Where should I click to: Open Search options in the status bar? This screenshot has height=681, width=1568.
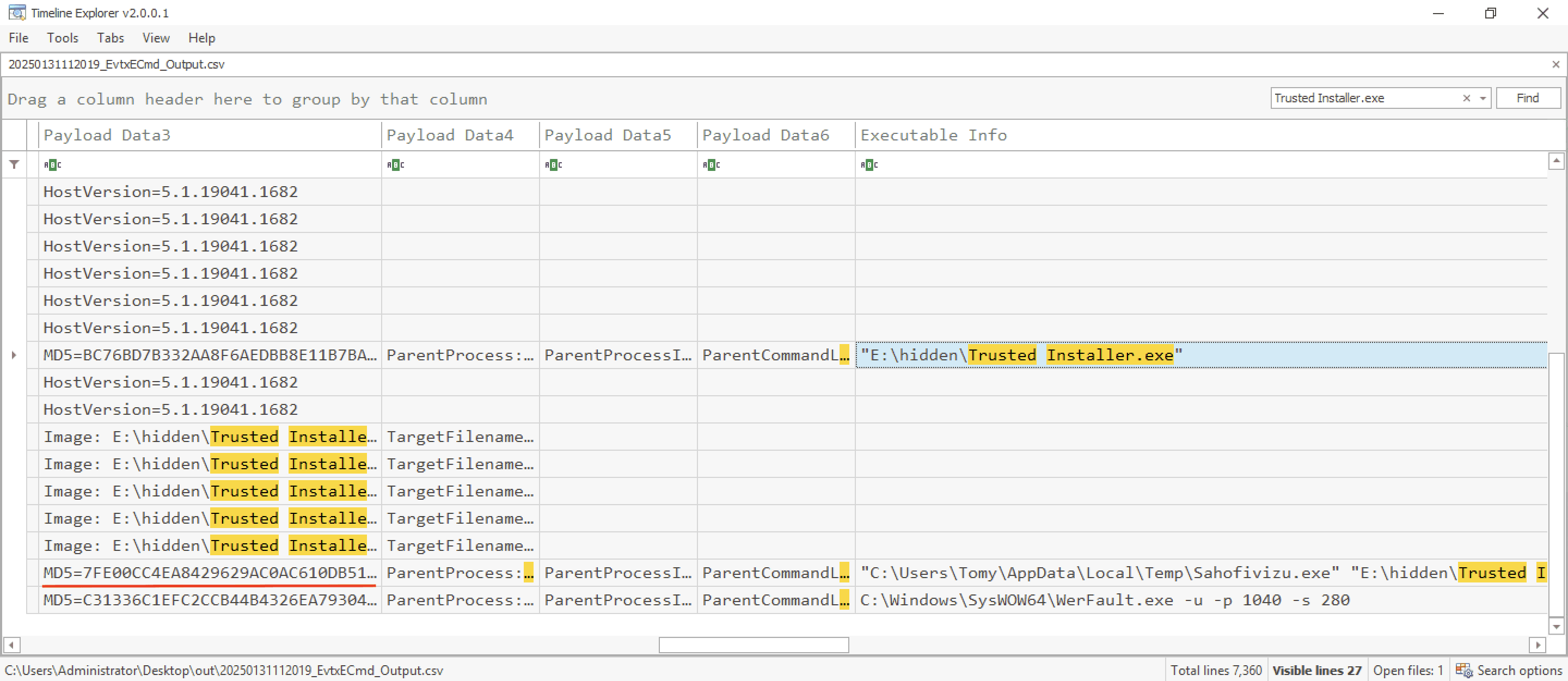pyautogui.click(x=1509, y=670)
